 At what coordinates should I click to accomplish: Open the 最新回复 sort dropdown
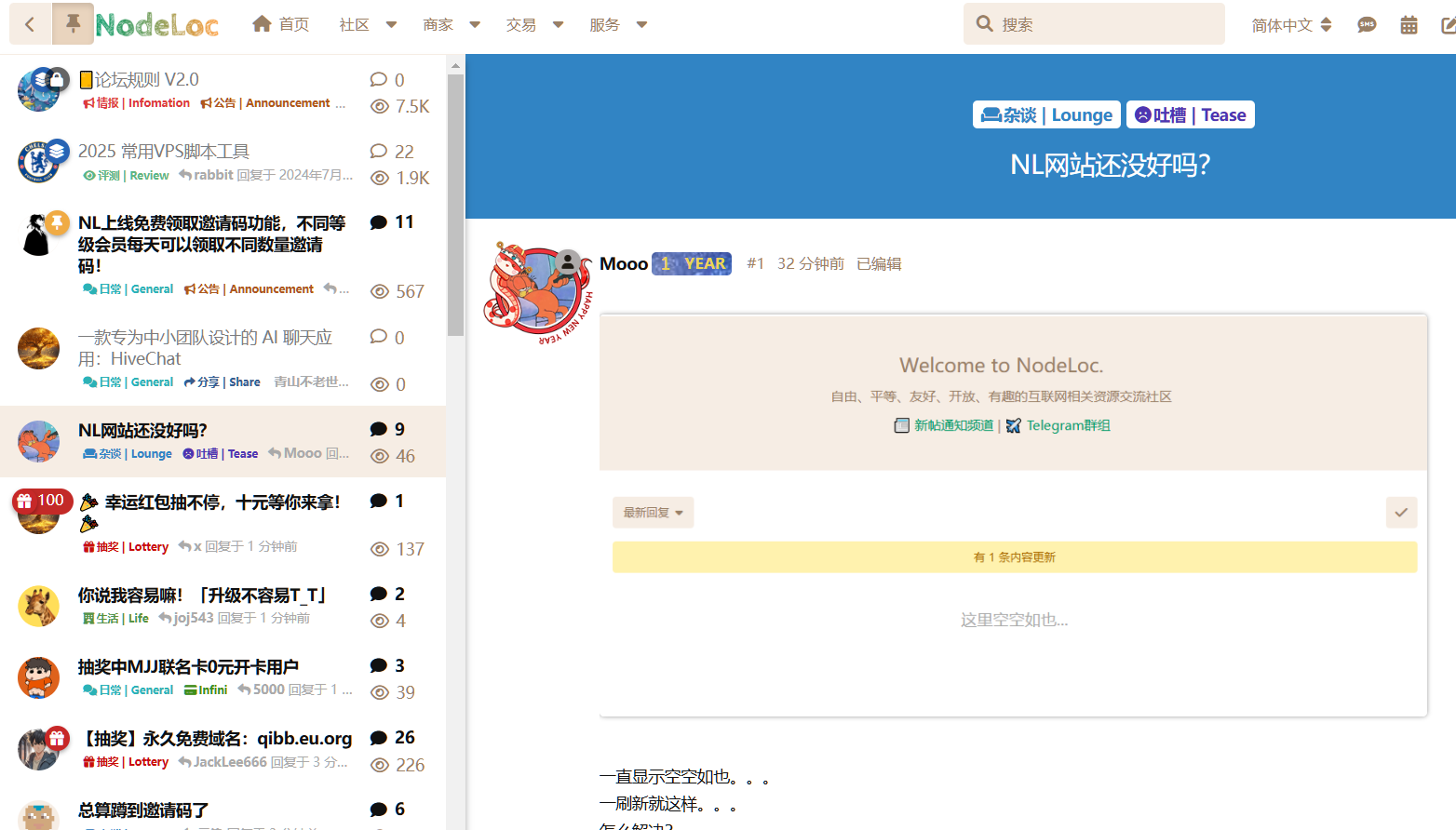point(653,513)
